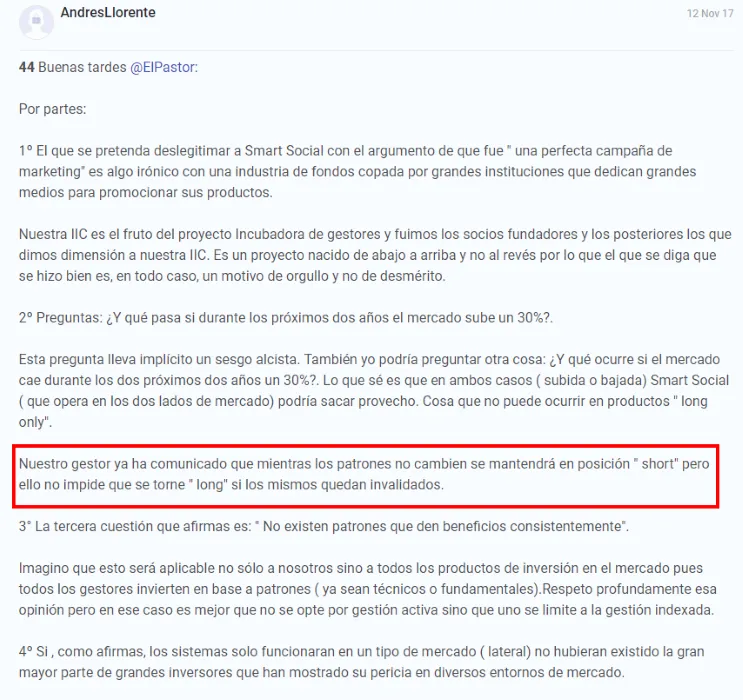Click the bold post number 44
This screenshot has height=700, width=743.
27,67
